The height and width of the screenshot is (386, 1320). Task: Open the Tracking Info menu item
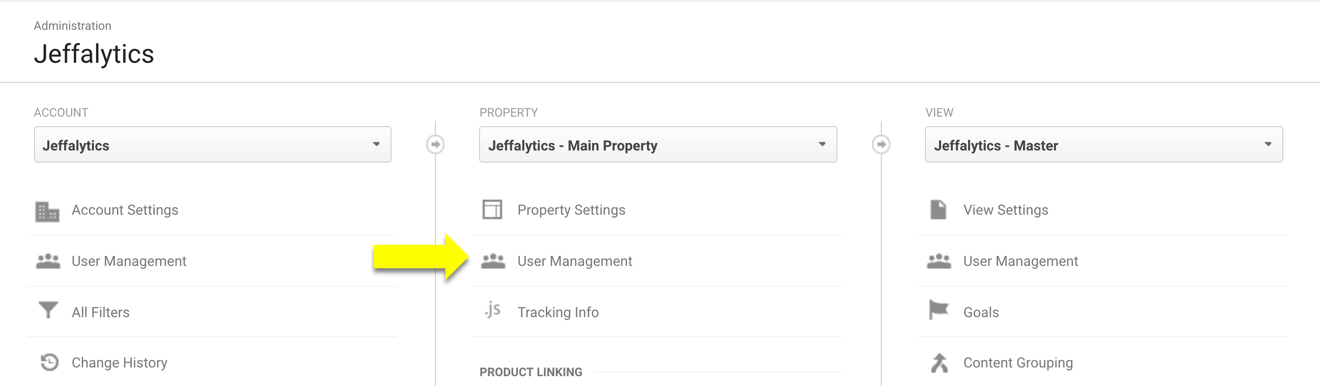(x=558, y=312)
